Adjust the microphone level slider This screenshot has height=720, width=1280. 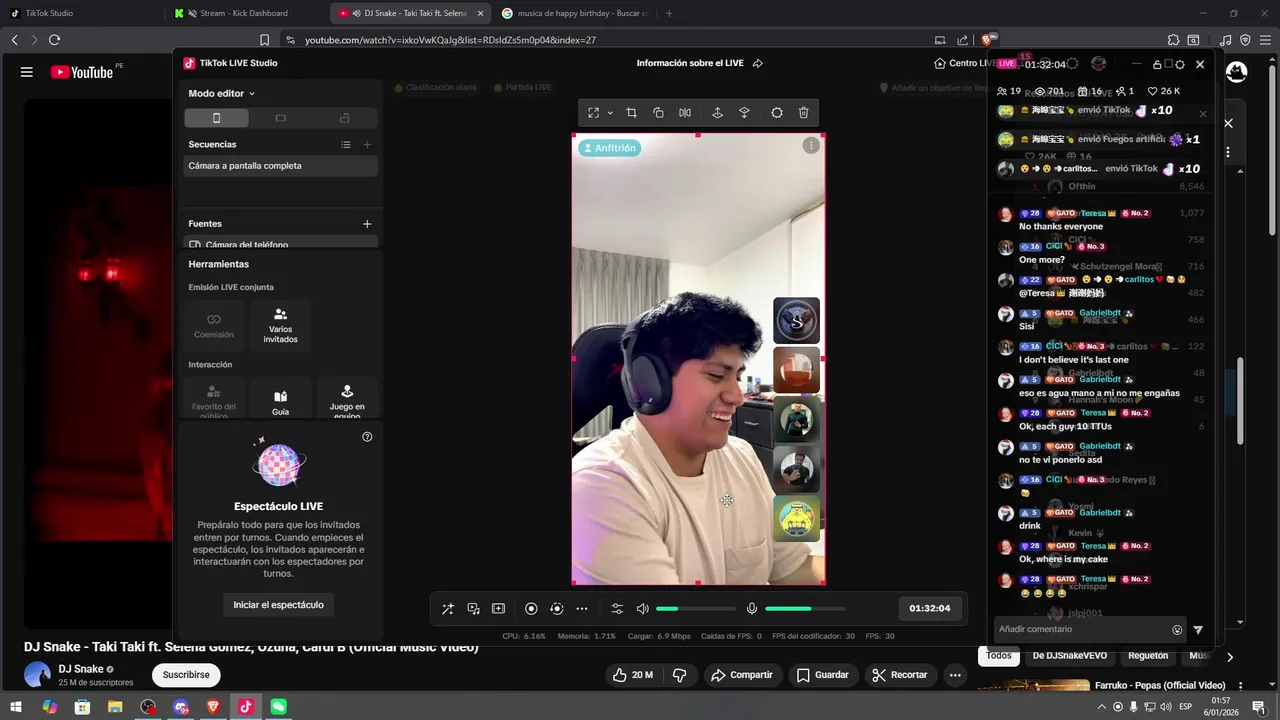(805, 608)
